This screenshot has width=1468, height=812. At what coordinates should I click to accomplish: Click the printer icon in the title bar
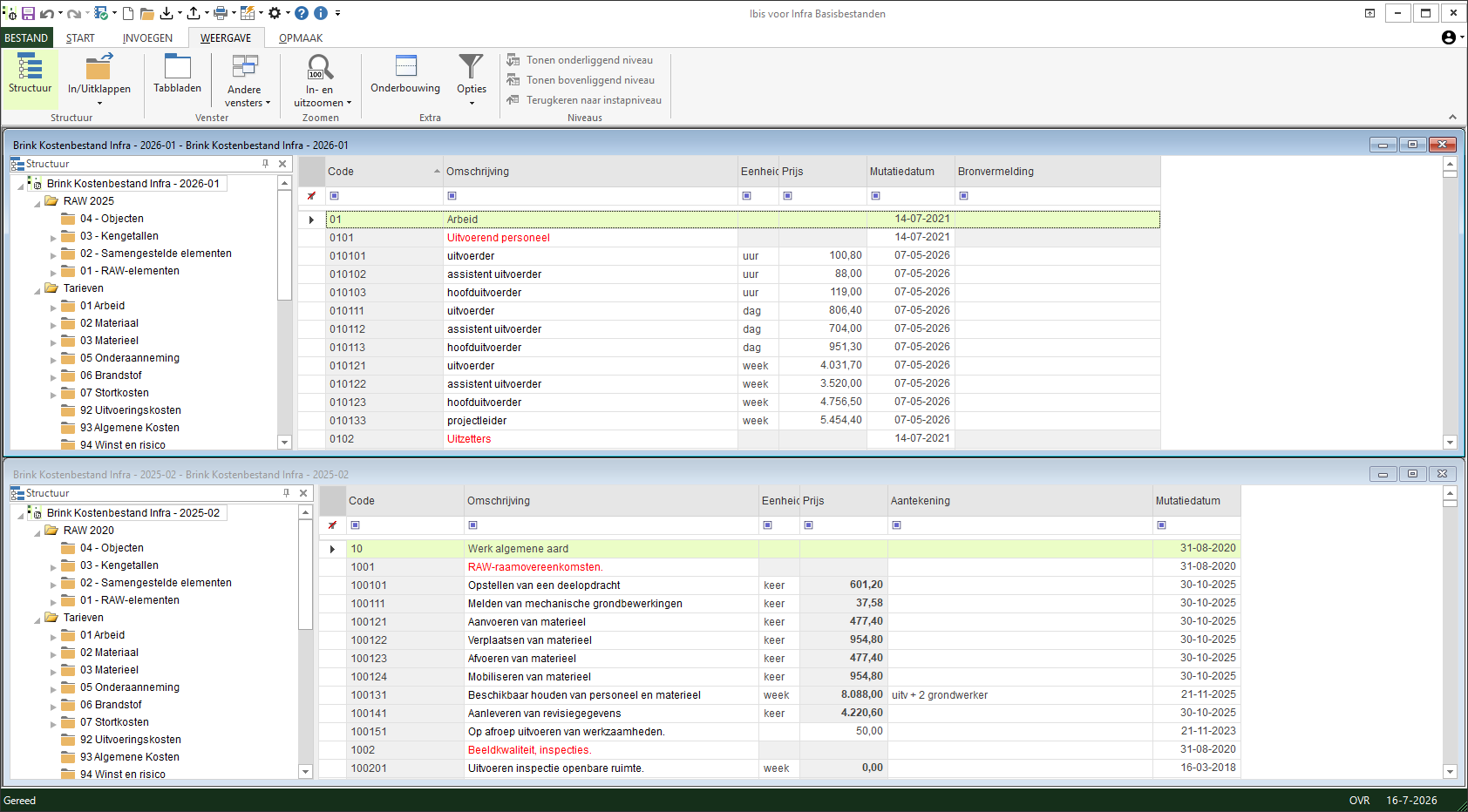[221, 13]
